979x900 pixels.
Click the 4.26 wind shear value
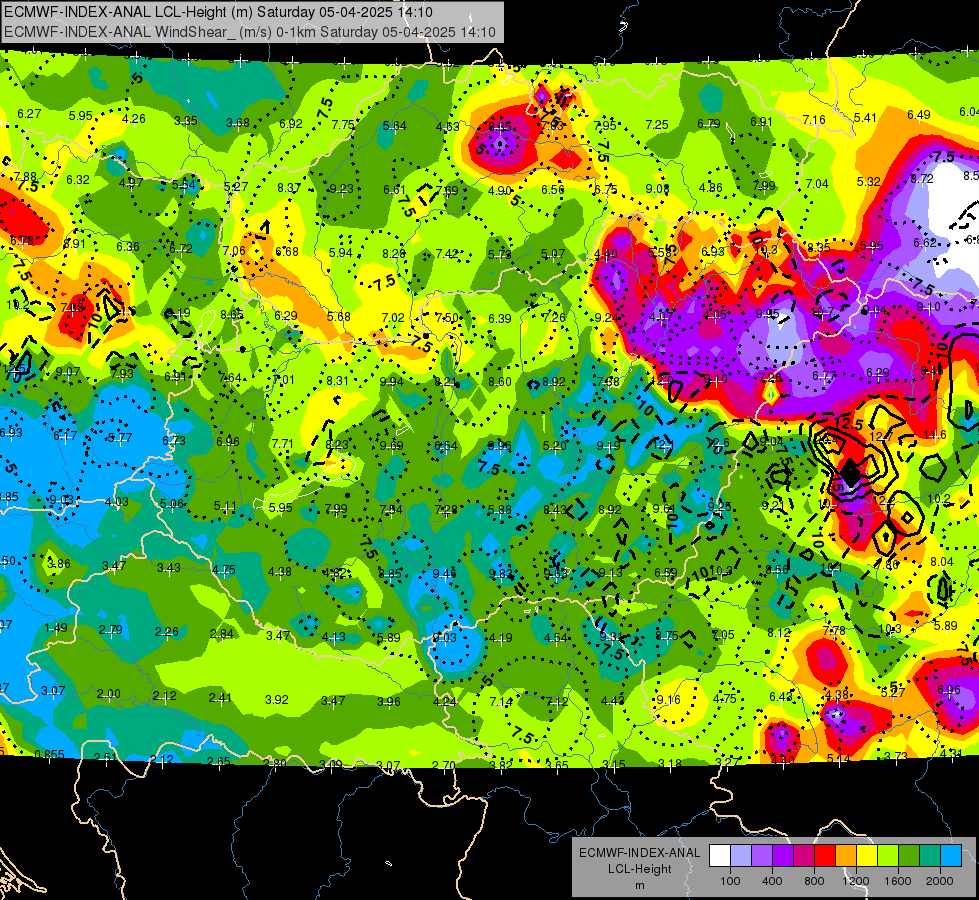coord(134,119)
